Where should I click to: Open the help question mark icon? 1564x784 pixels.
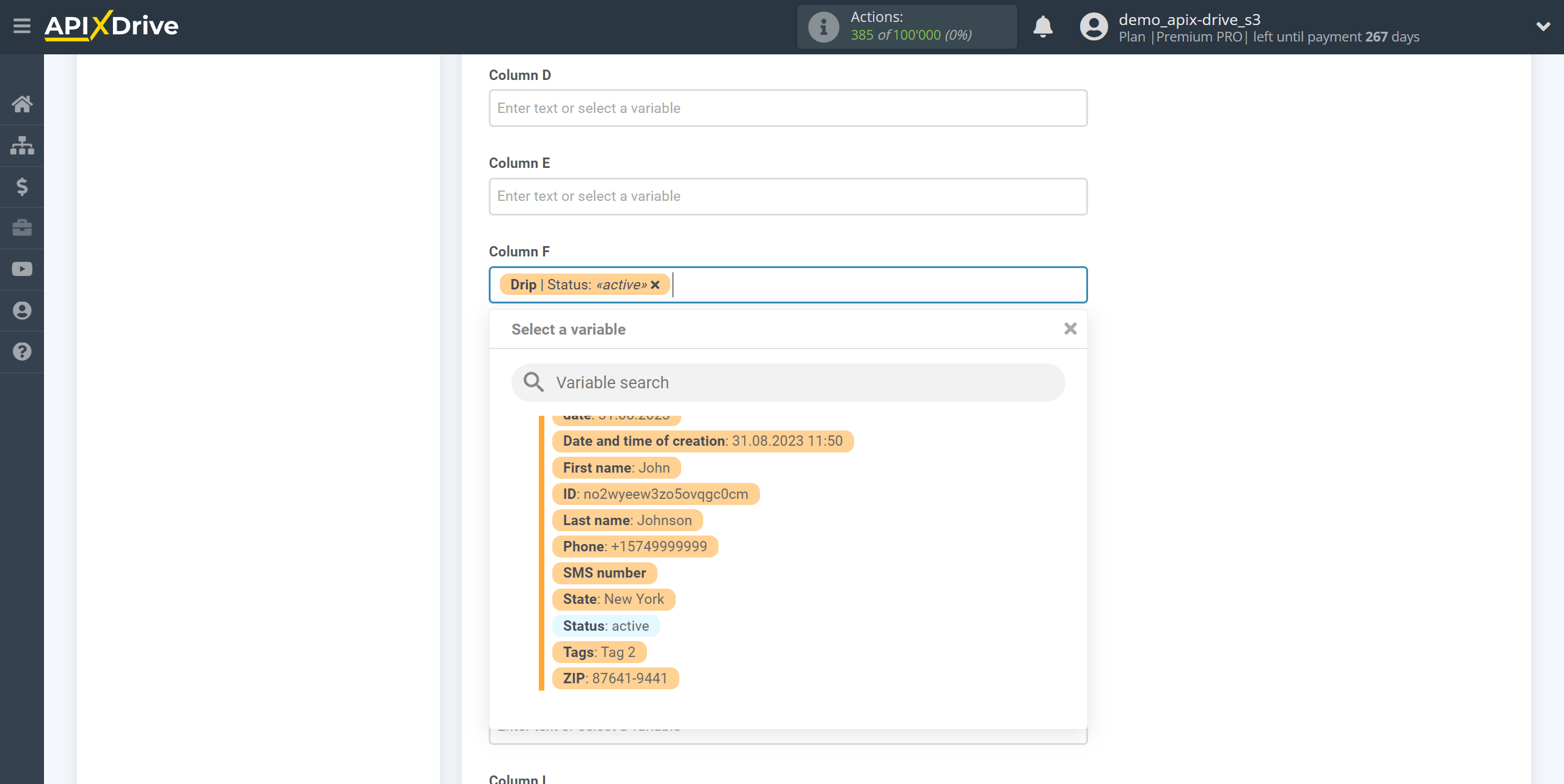(22, 352)
